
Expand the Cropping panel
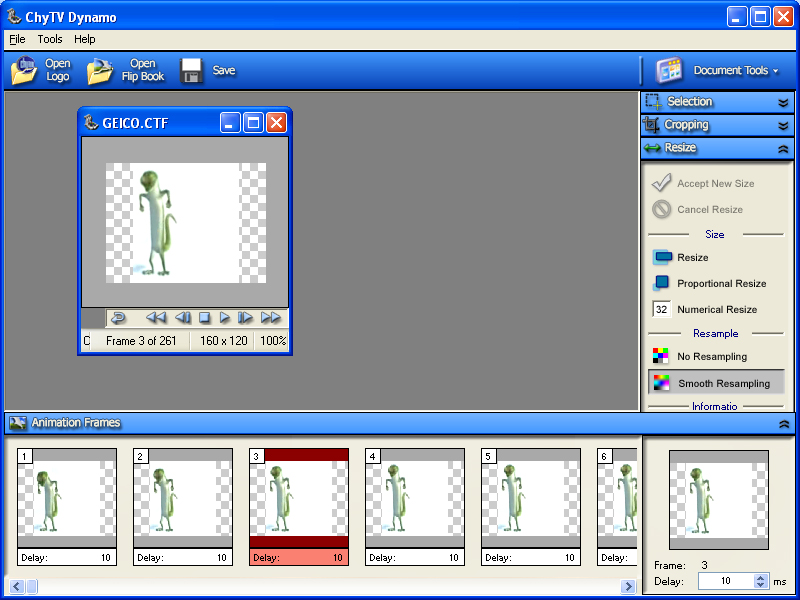[783, 126]
